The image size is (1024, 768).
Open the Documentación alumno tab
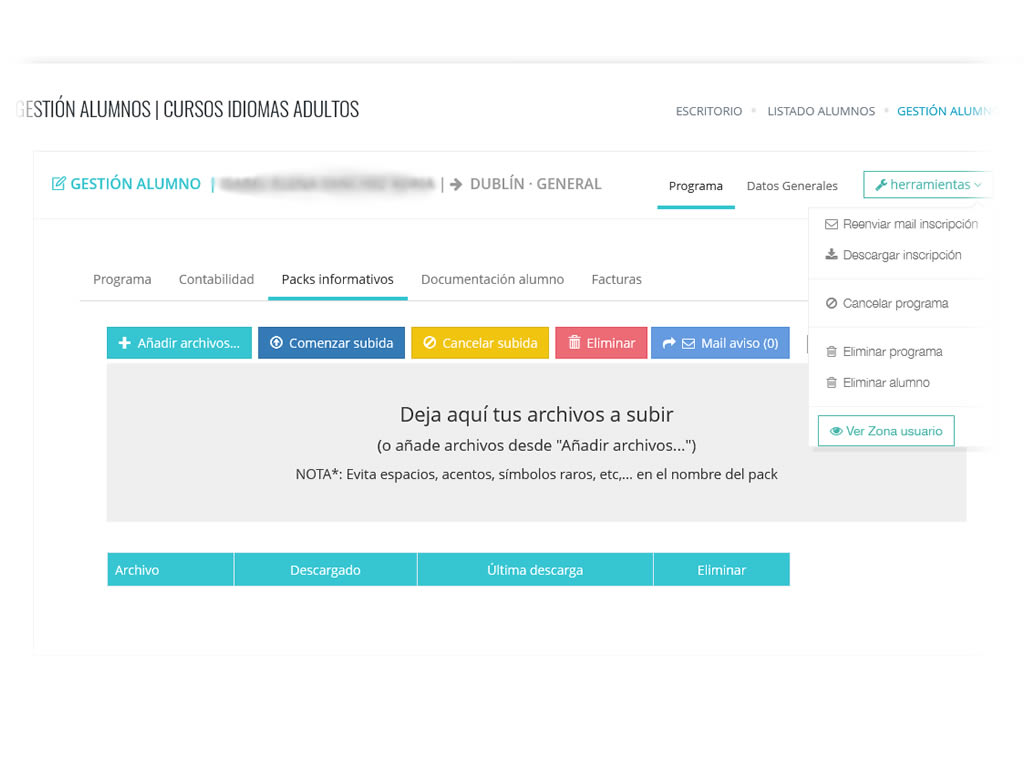(492, 280)
